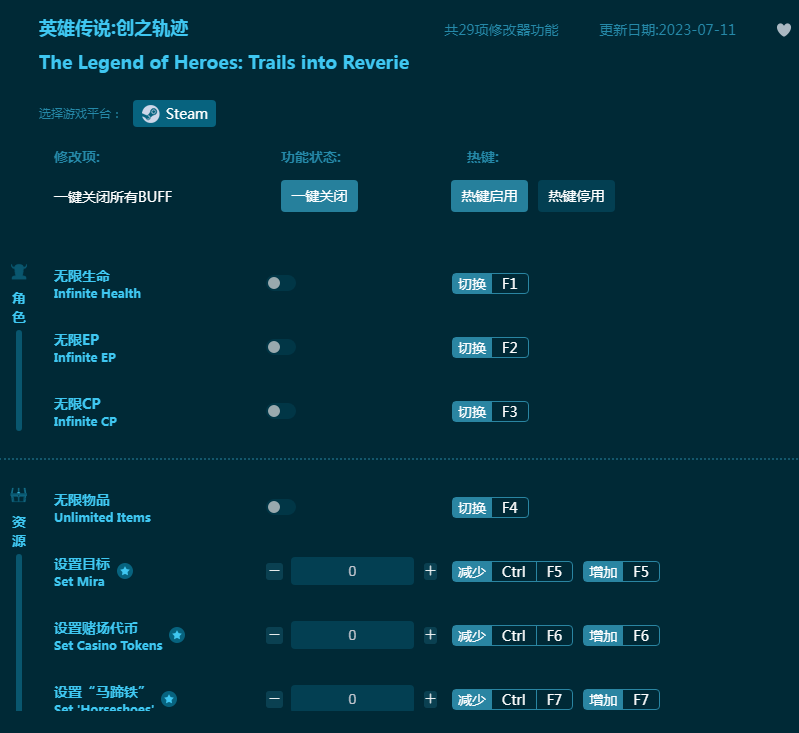Click 增加 F7 hotkey button
799x733 pixels.
(621, 700)
